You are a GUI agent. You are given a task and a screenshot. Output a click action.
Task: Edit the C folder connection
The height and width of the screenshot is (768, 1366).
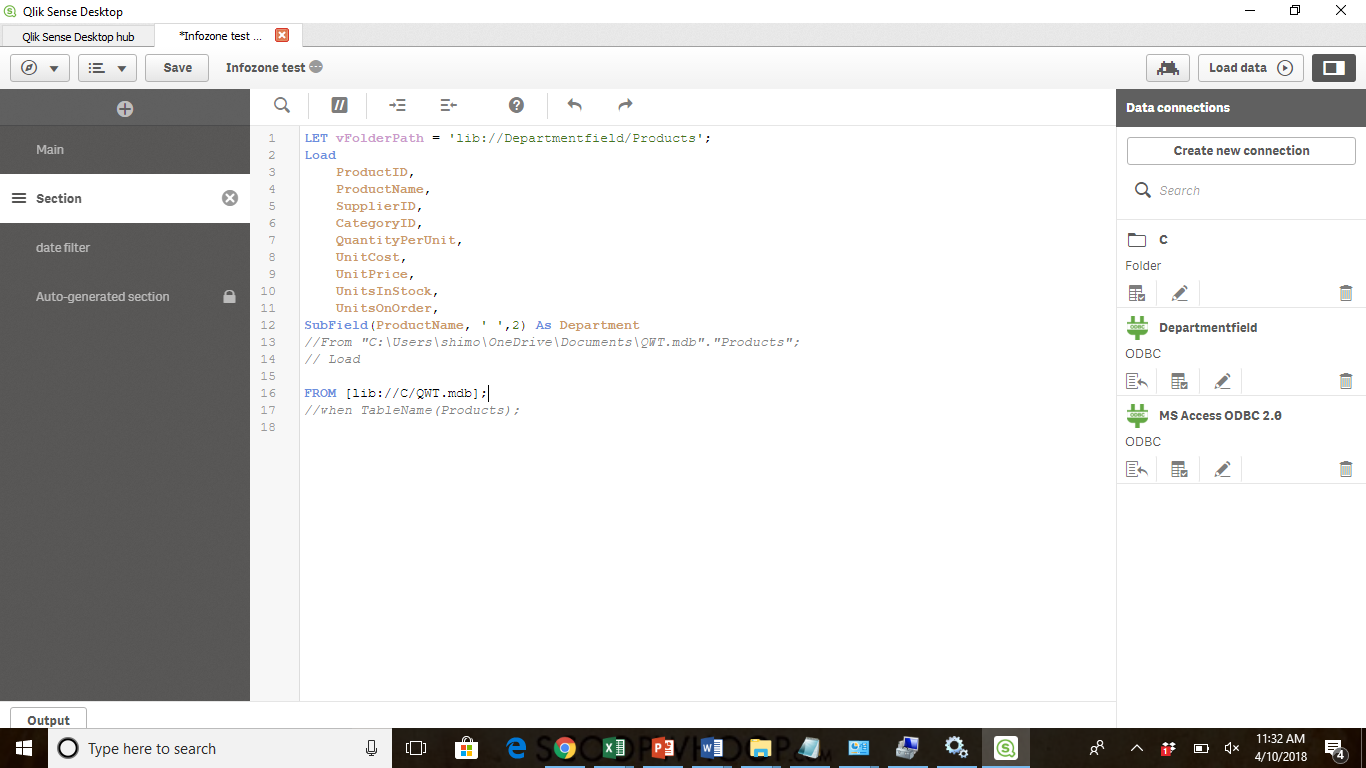(1179, 293)
